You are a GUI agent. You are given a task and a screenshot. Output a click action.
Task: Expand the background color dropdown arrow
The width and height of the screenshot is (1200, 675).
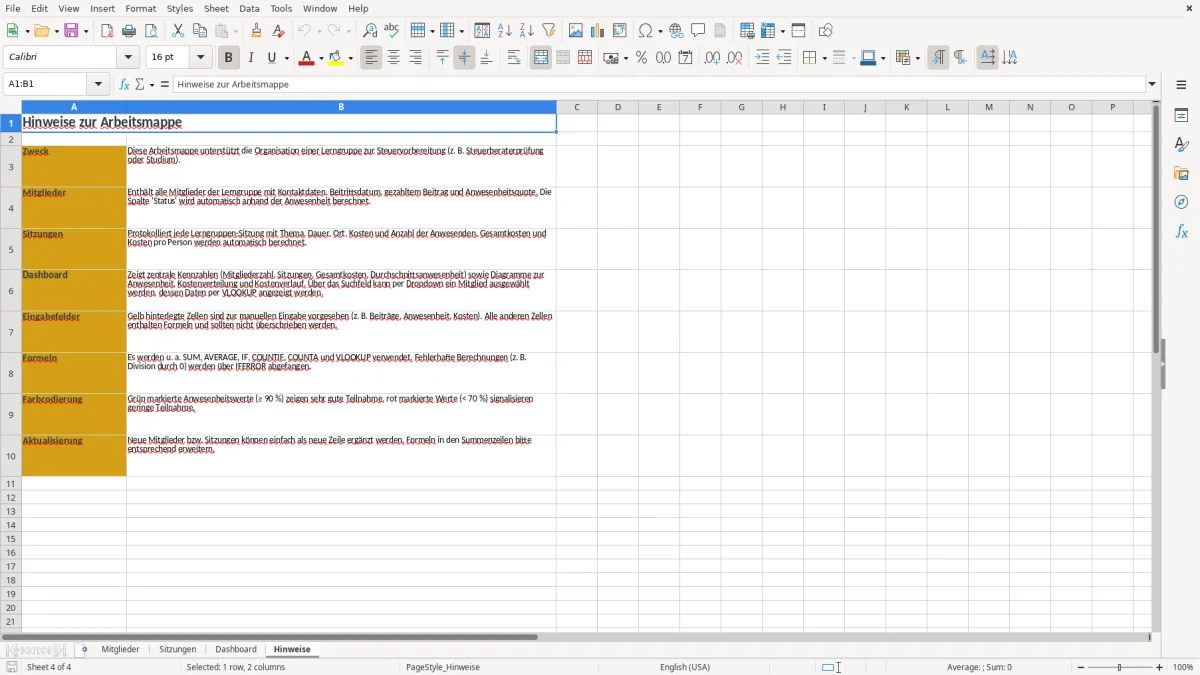coord(350,58)
